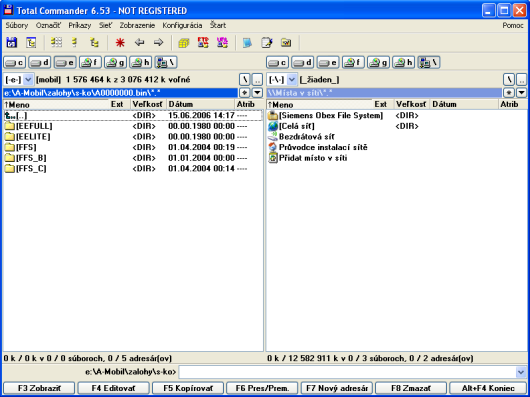Image resolution: width=530 pixels, height=397 pixels.
Task: Go to root with left panel backslash button
Action: point(244,80)
